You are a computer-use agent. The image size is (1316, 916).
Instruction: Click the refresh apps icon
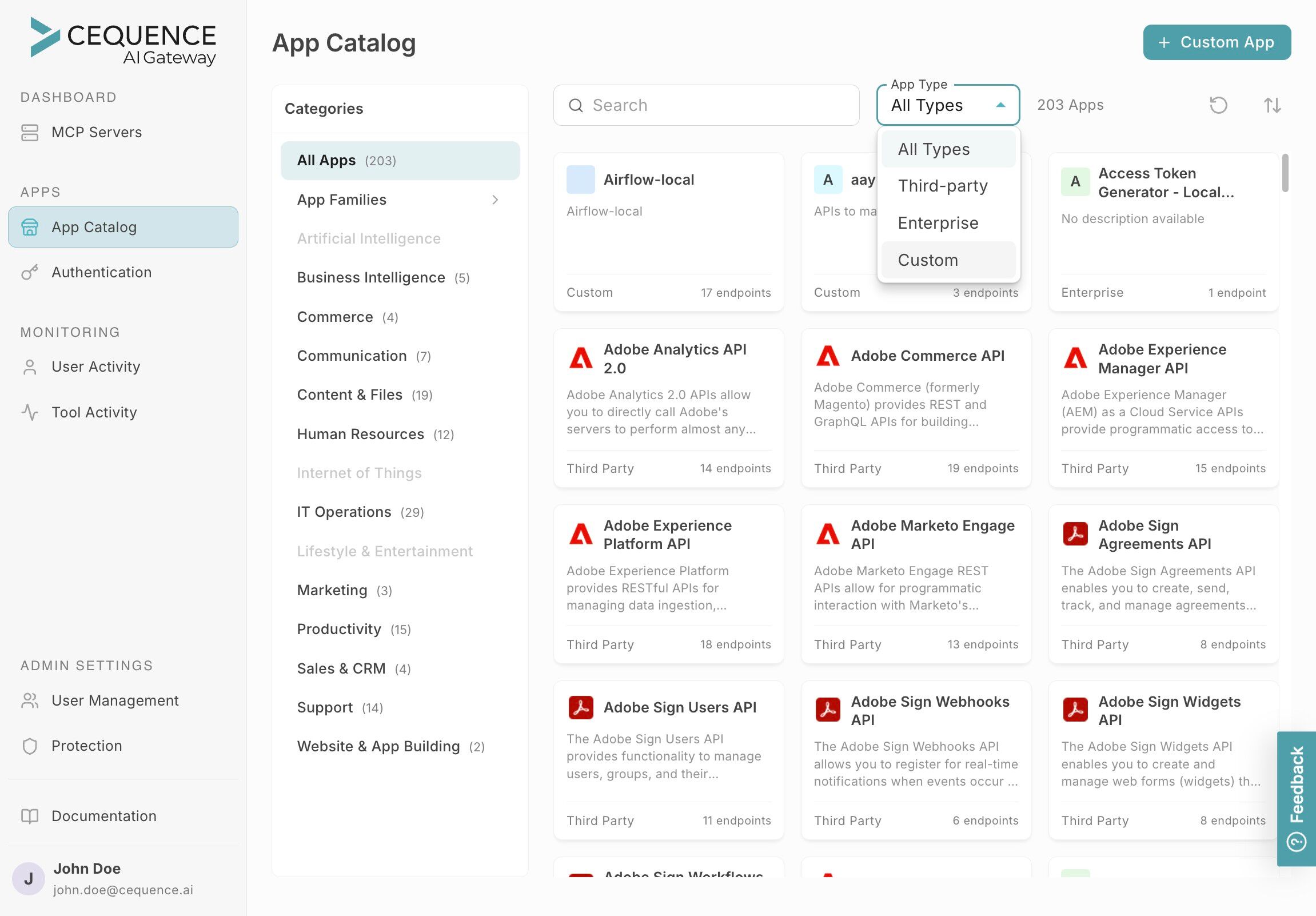[x=1218, y=105]
